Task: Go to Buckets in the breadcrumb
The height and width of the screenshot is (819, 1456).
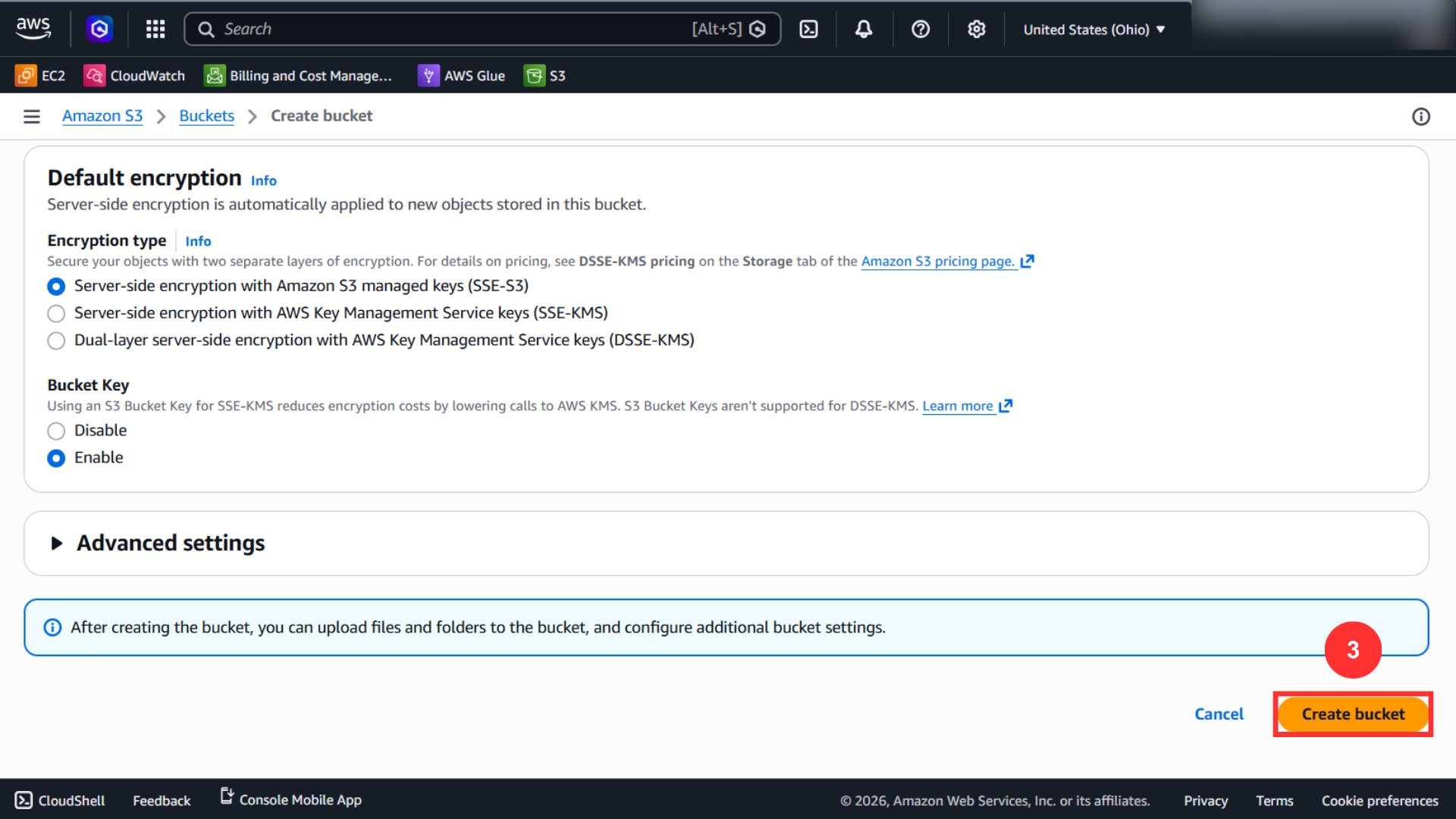Action: [206, 116]
